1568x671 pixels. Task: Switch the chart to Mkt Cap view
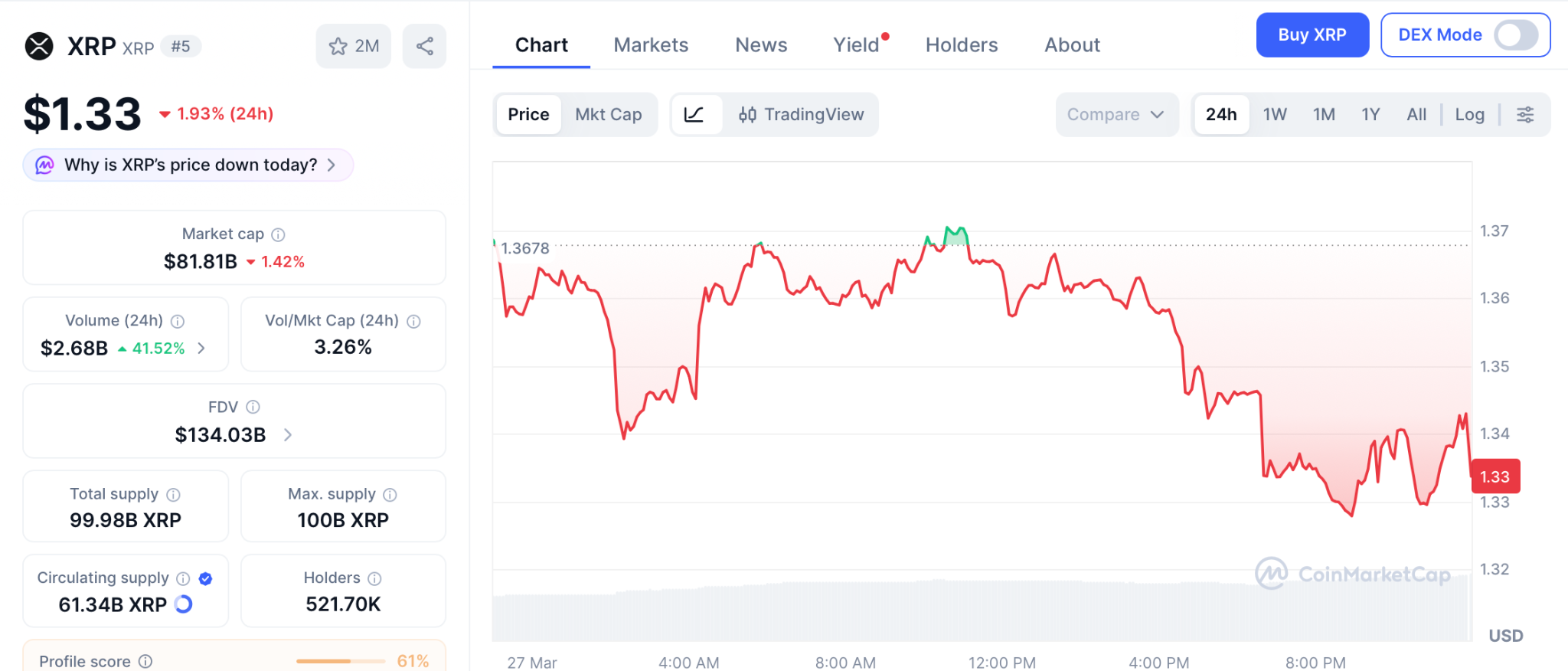pyautogui.click(x=609, y=114)
